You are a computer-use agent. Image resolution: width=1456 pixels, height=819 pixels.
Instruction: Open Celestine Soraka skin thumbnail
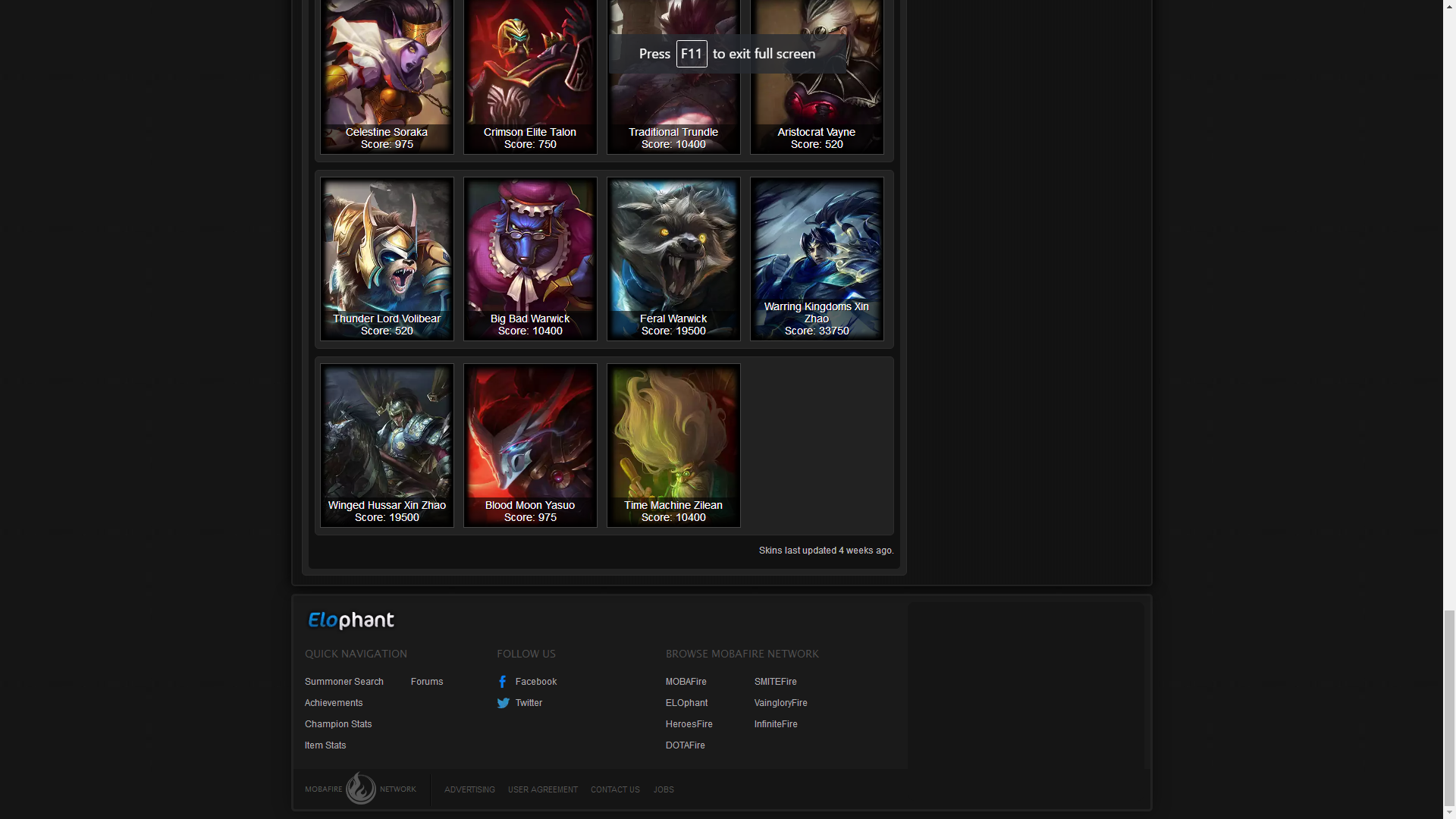[387, 76]
